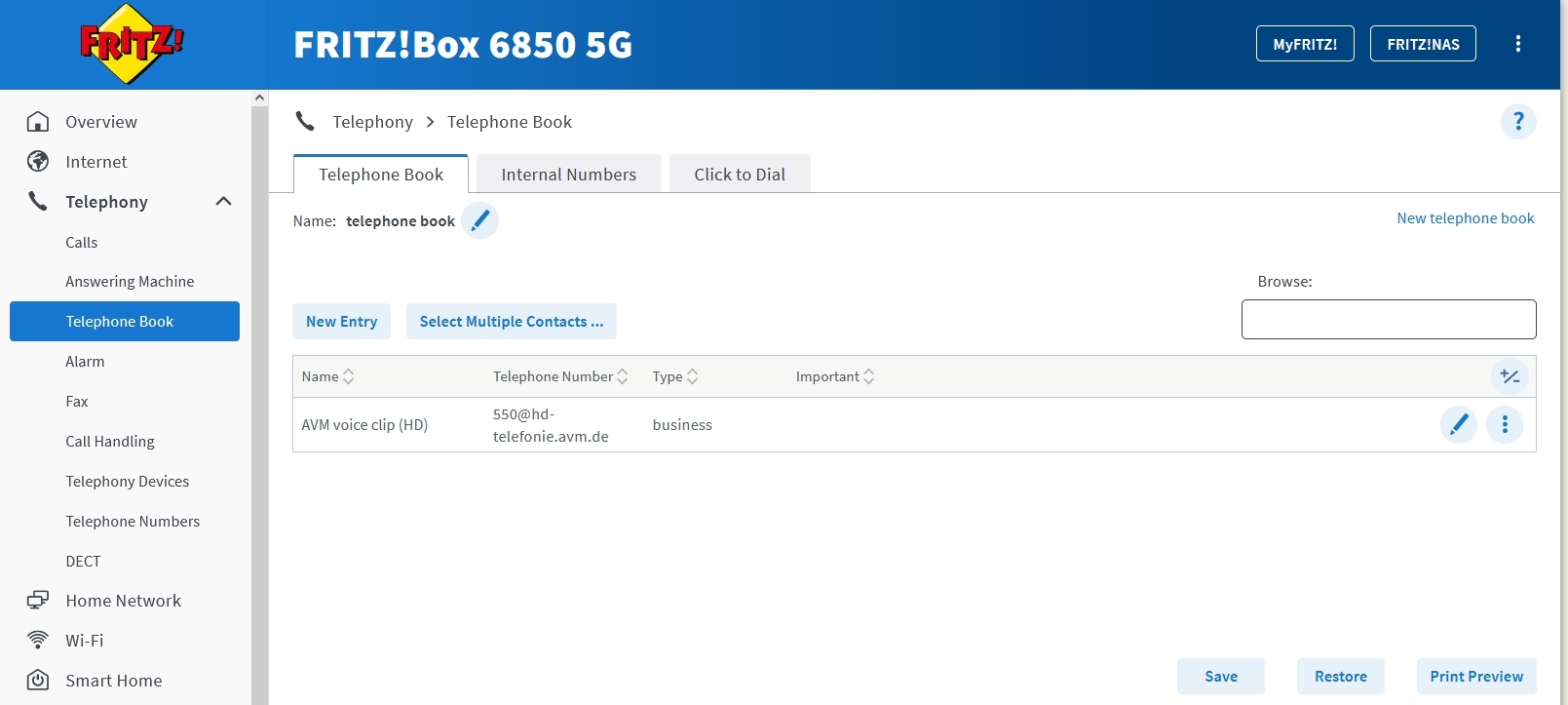1568x705 pixels.
Task: Switch to the Telephone Book tab
Action: 381,175
